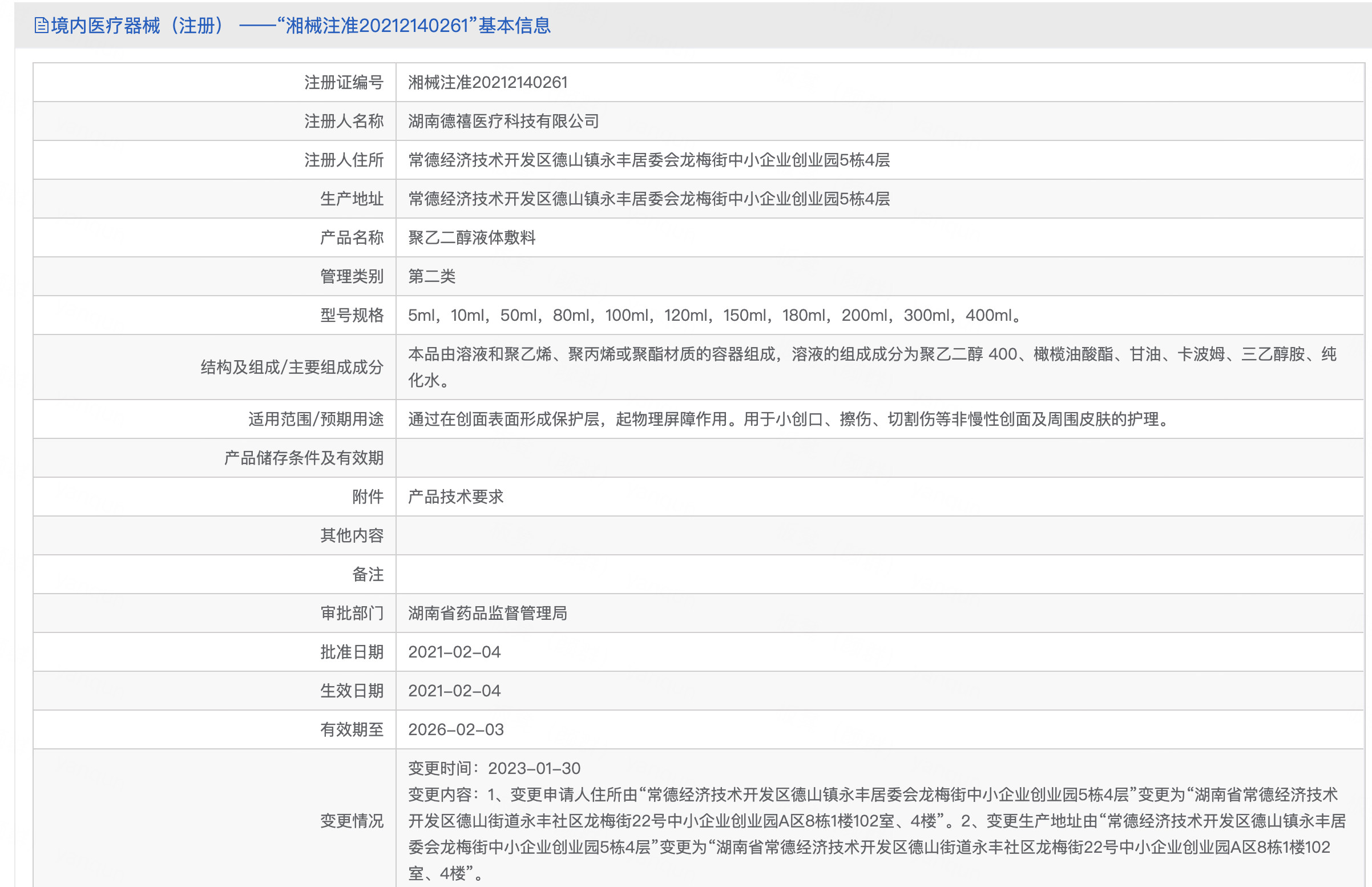Click the 结构及组成/主要组成成分 label
Screen dimensions: 1372x887
click(292, 367)
